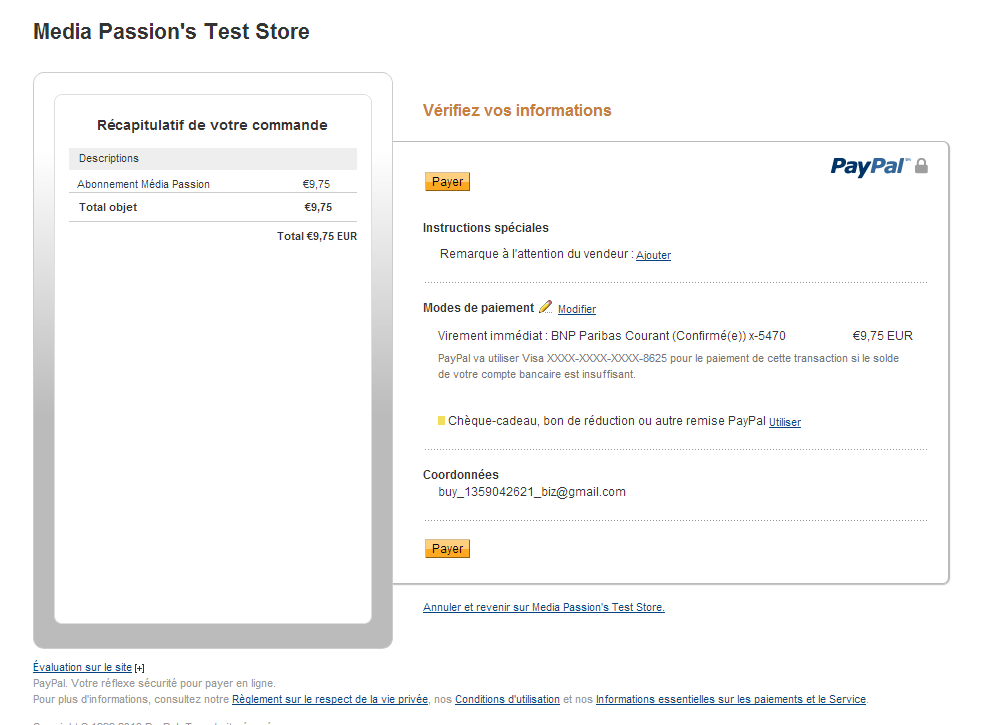
Task: Click Media Passion's Test Store heading
Action: pos(171,31)
